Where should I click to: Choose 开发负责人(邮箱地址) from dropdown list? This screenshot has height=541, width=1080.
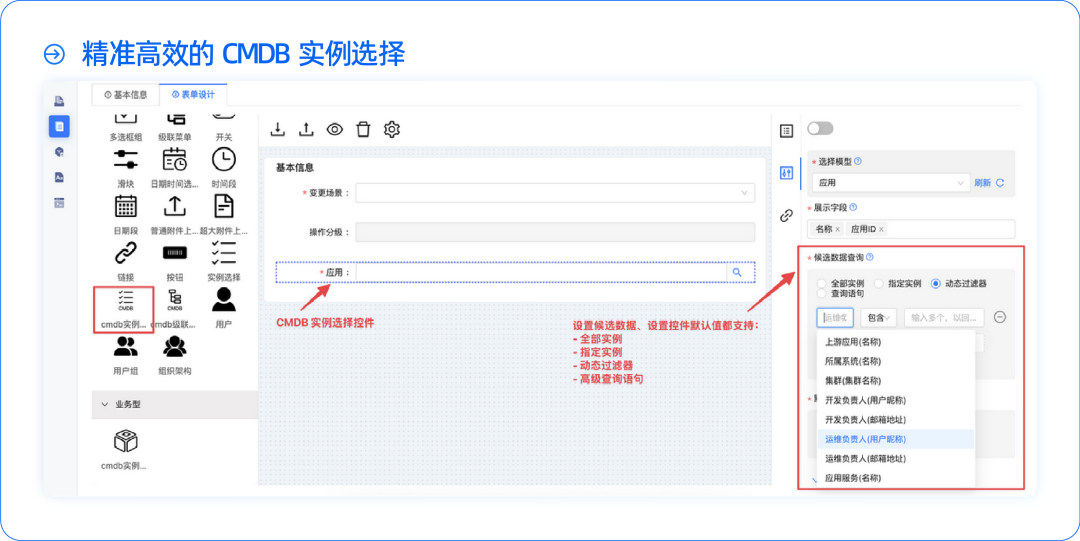tap(895, 419)
